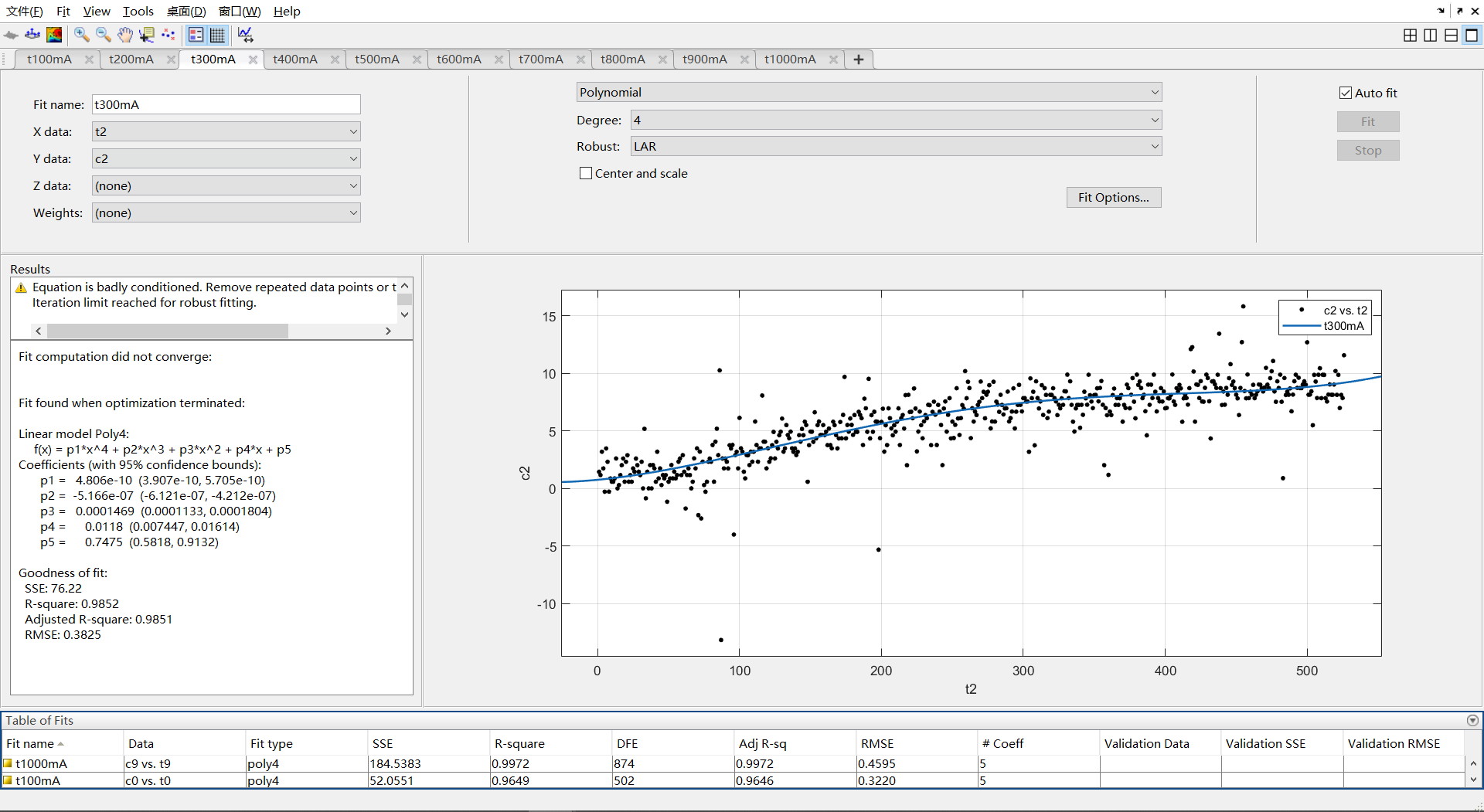The height and width of the screenshot is (812, 1484).
Task: Open the X data dropdown
Action: click(x=226, y=131)
